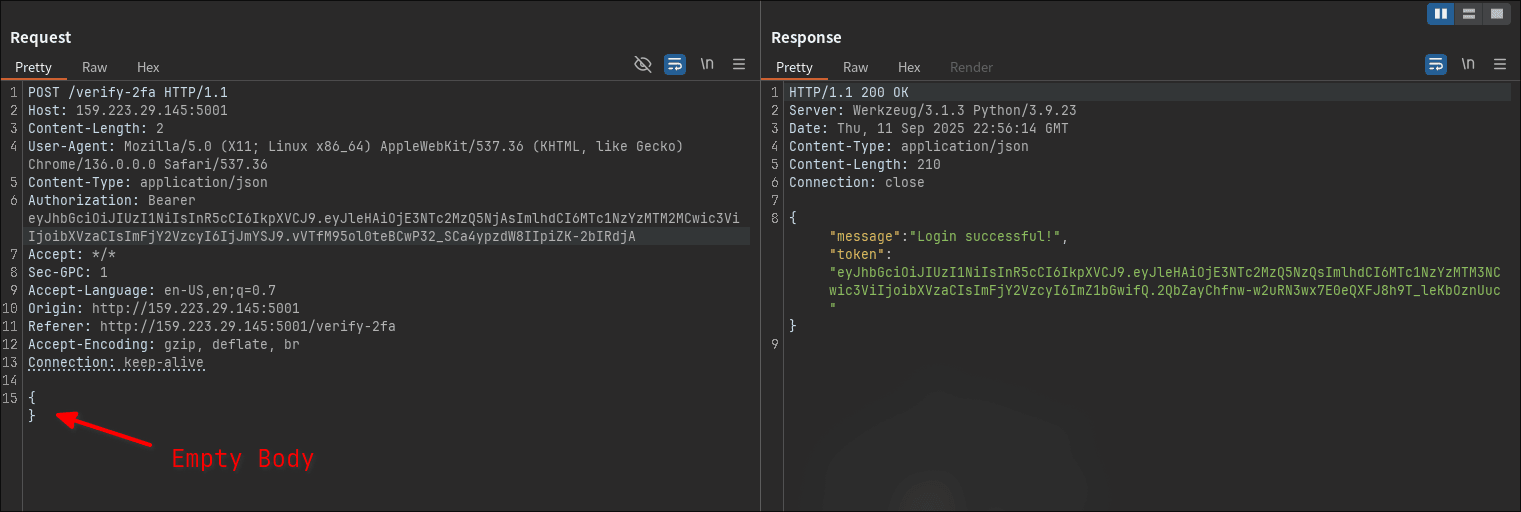Show non-printable \n characters in Request panel

(707, 64)
